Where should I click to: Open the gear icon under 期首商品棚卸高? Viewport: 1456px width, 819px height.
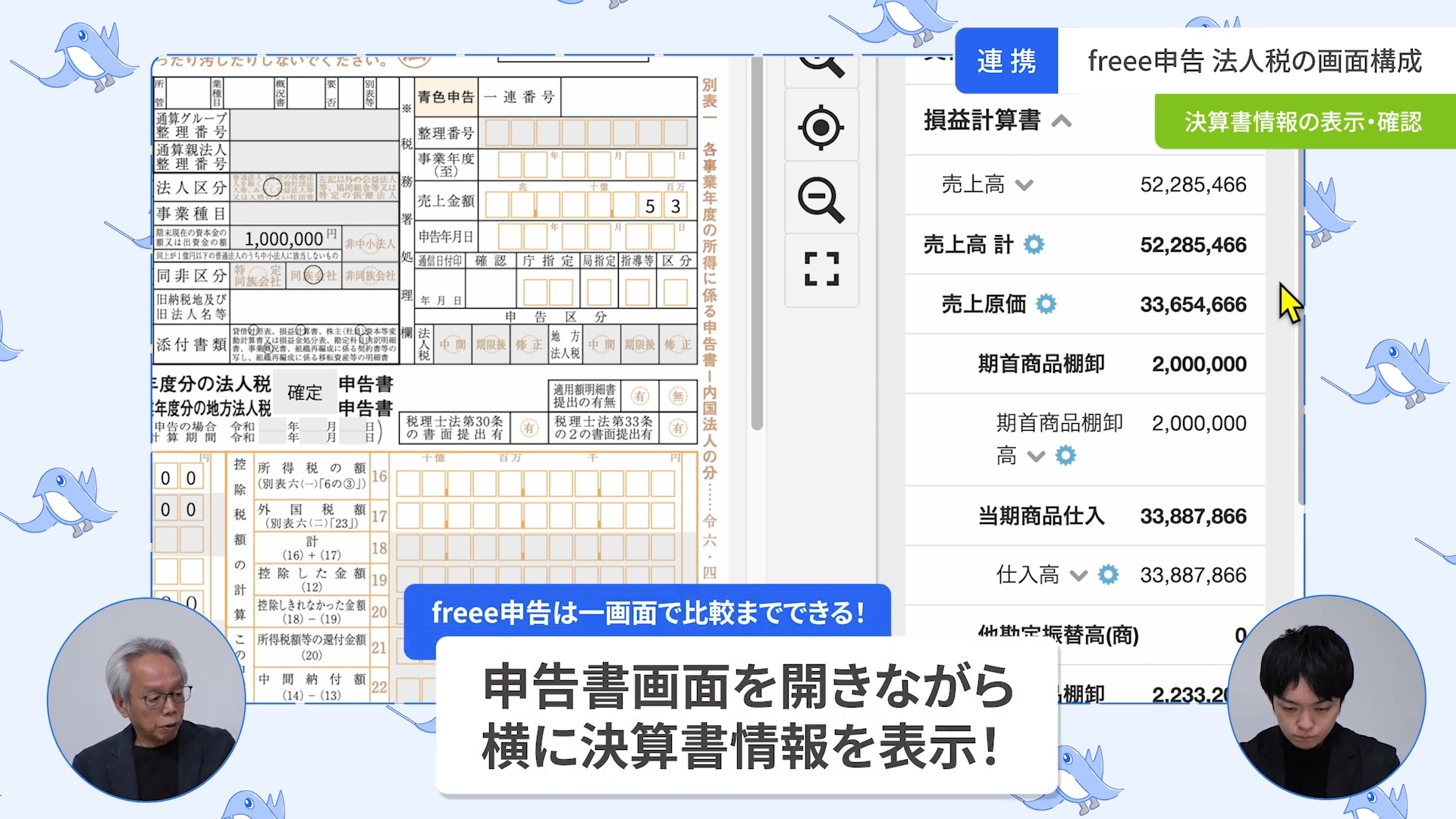(1065, 455)
